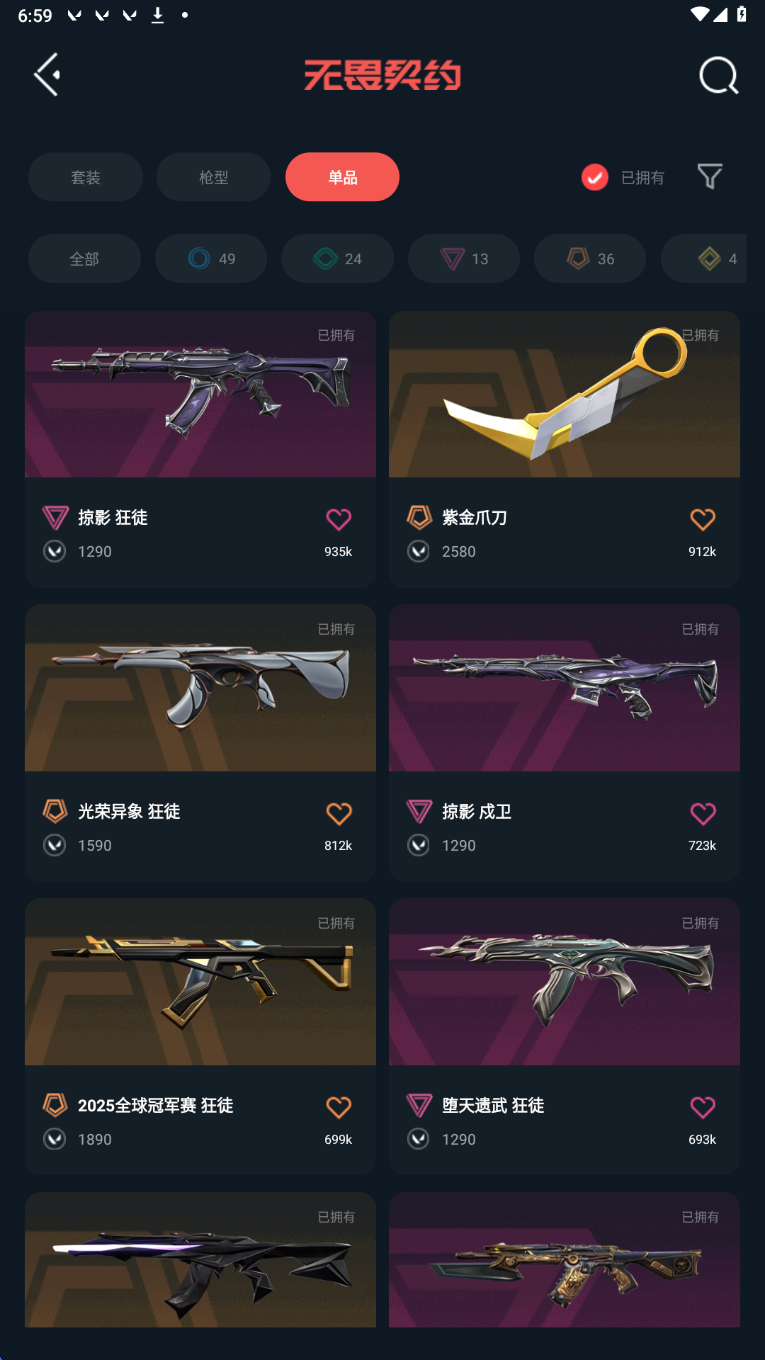Like 2025全球冠军赛 狂徒 with the heart icon

click(339, 1107)
